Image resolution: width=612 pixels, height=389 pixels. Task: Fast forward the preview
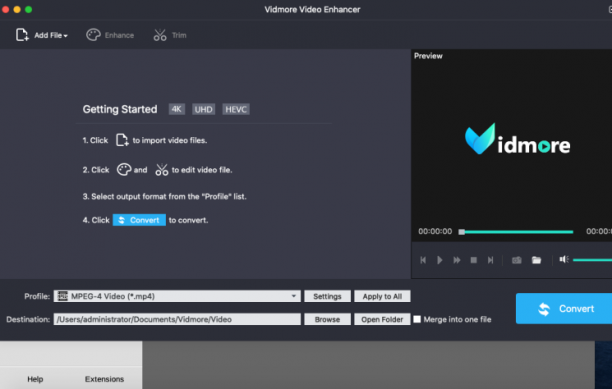click(457, 260)
